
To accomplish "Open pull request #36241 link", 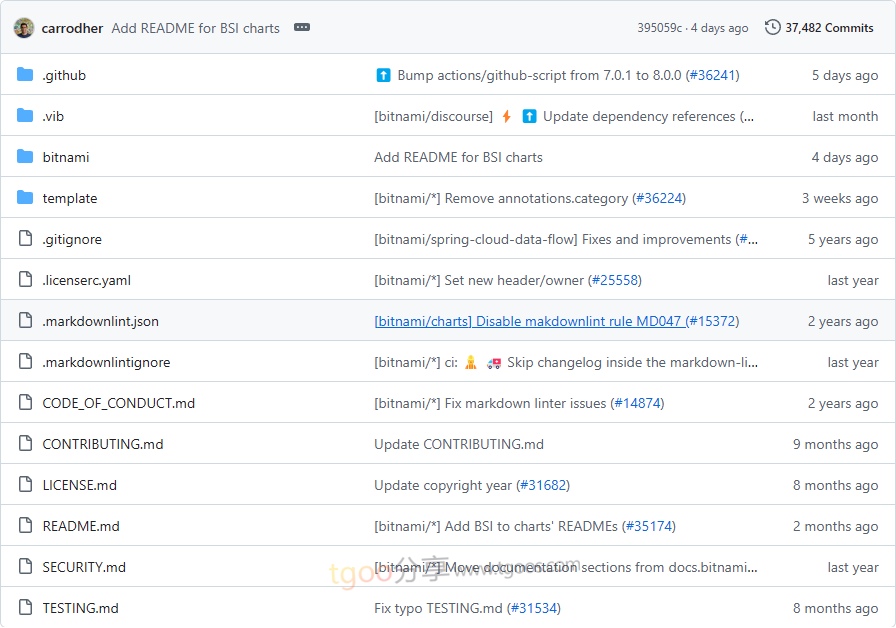I will (712, 75).
